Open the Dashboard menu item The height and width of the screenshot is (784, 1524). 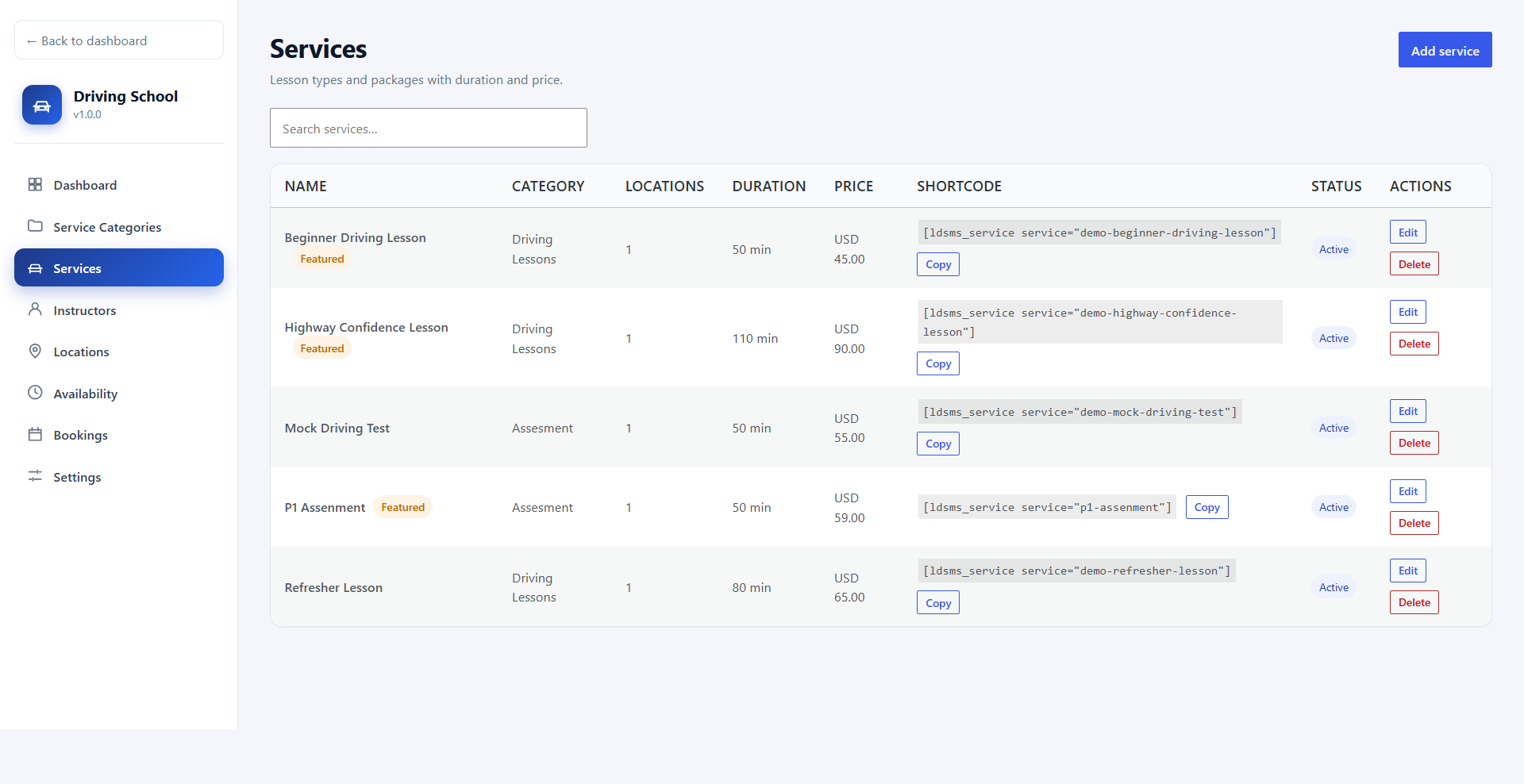119,185
